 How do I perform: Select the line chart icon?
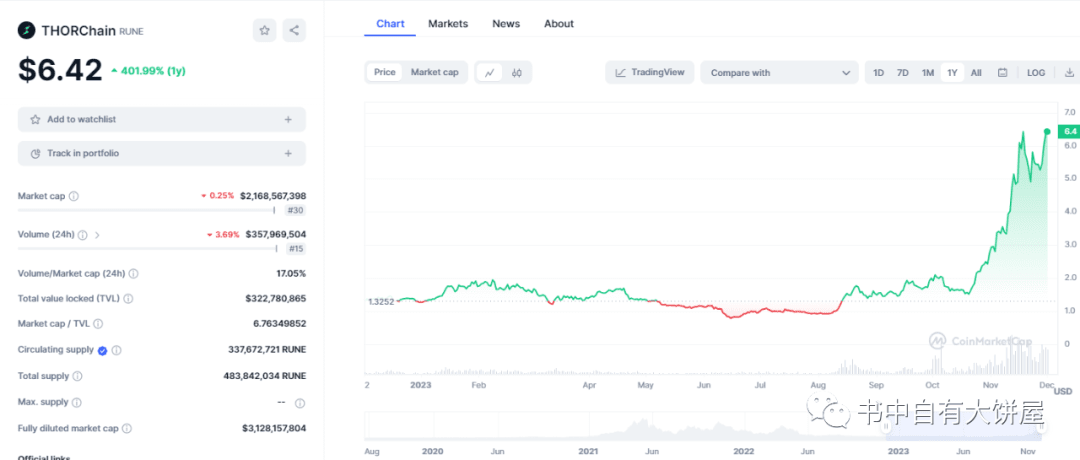pos(490,72)
